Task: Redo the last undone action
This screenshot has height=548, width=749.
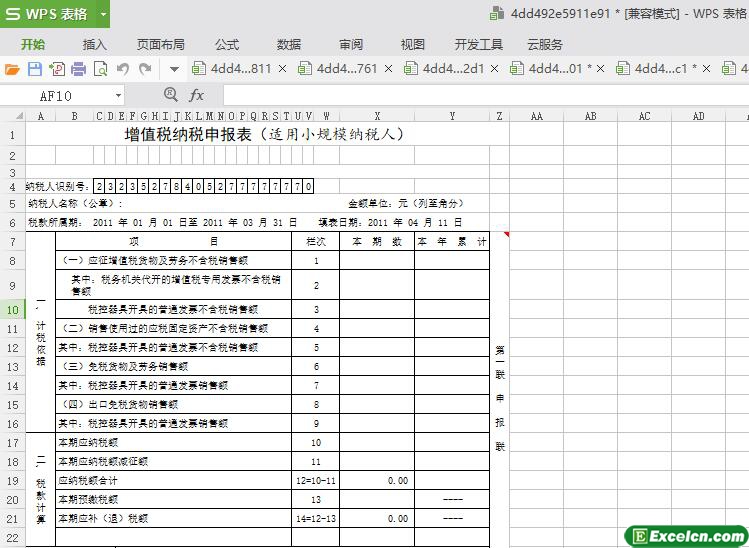Action: tap(145, 69)
